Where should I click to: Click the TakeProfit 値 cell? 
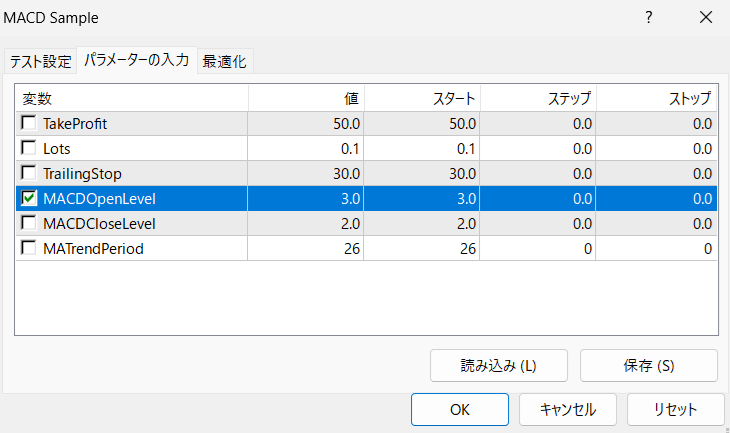click(306, 124)
